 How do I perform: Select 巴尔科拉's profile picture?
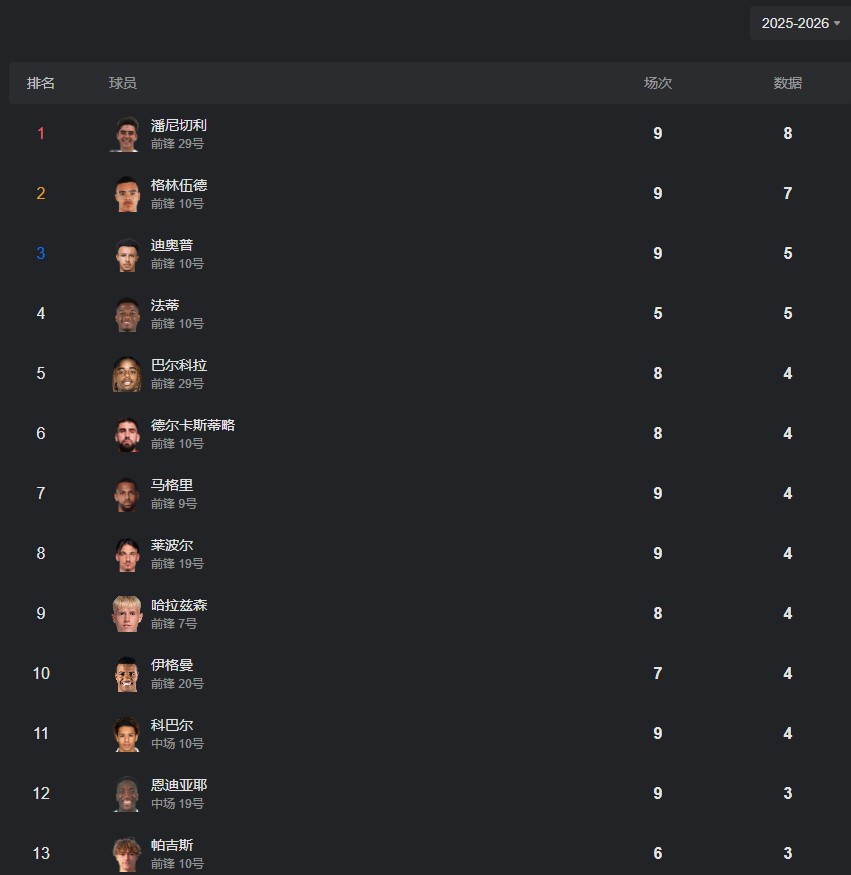(126, 374)
